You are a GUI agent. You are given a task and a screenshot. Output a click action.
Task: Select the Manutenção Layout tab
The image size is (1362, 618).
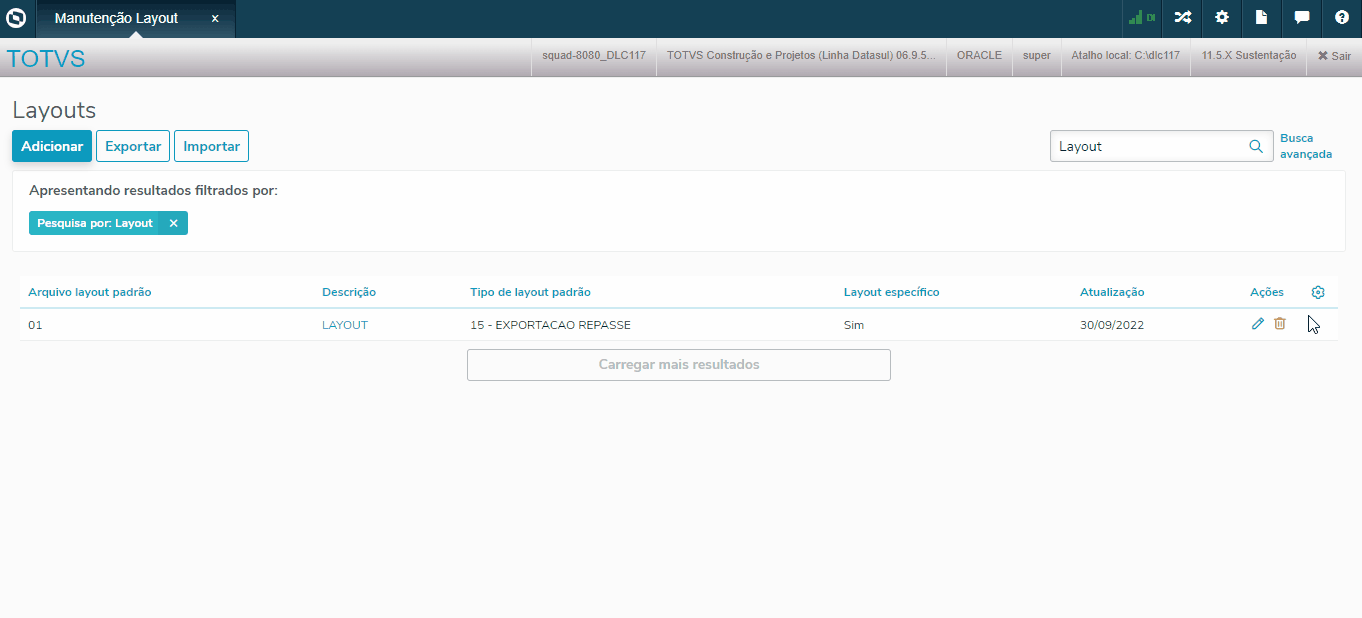(135, 19)
